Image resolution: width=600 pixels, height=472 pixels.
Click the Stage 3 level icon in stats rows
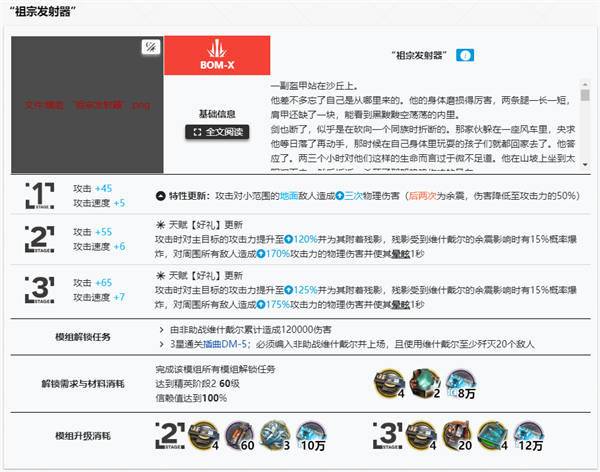pos(40,290)
